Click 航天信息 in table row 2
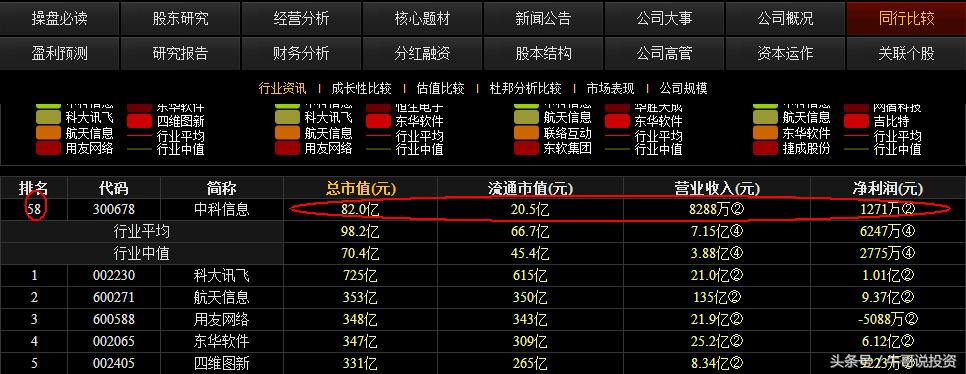 point(222,298)
